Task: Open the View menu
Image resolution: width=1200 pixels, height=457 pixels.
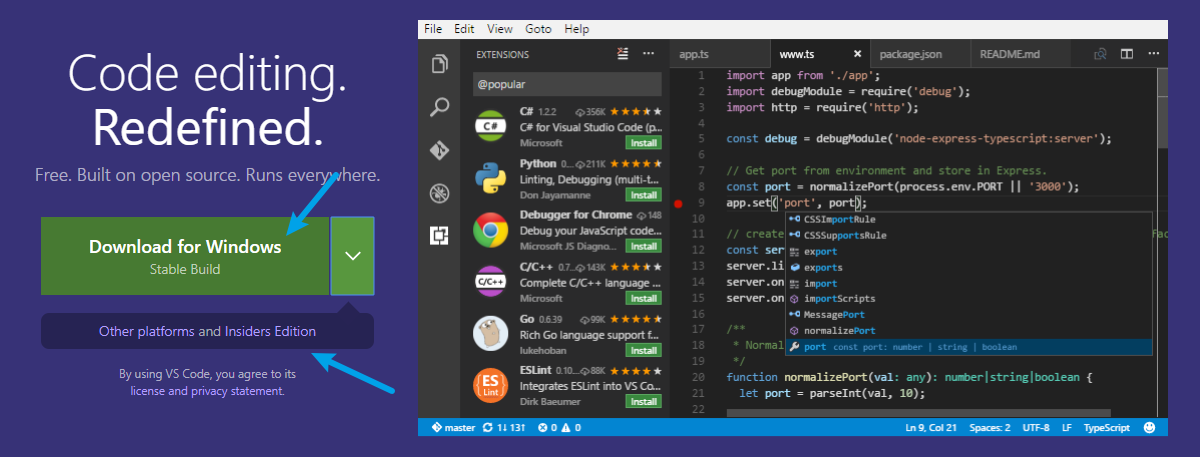Action: point(500,29)
